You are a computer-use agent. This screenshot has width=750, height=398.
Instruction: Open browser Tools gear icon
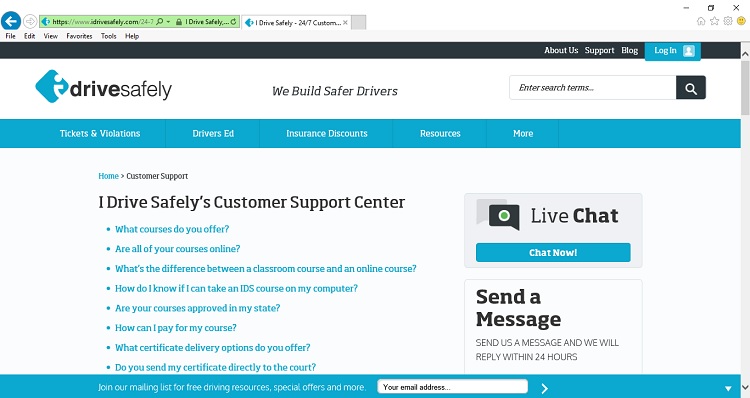728,21
